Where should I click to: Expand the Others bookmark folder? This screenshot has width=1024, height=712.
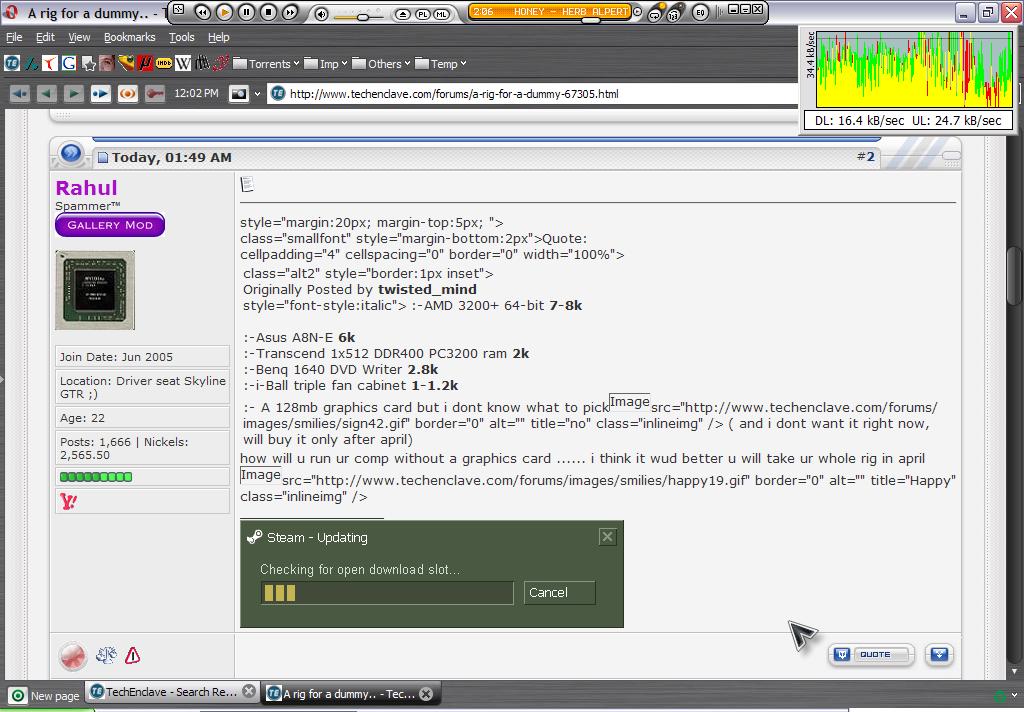click(x=381, y=63)
